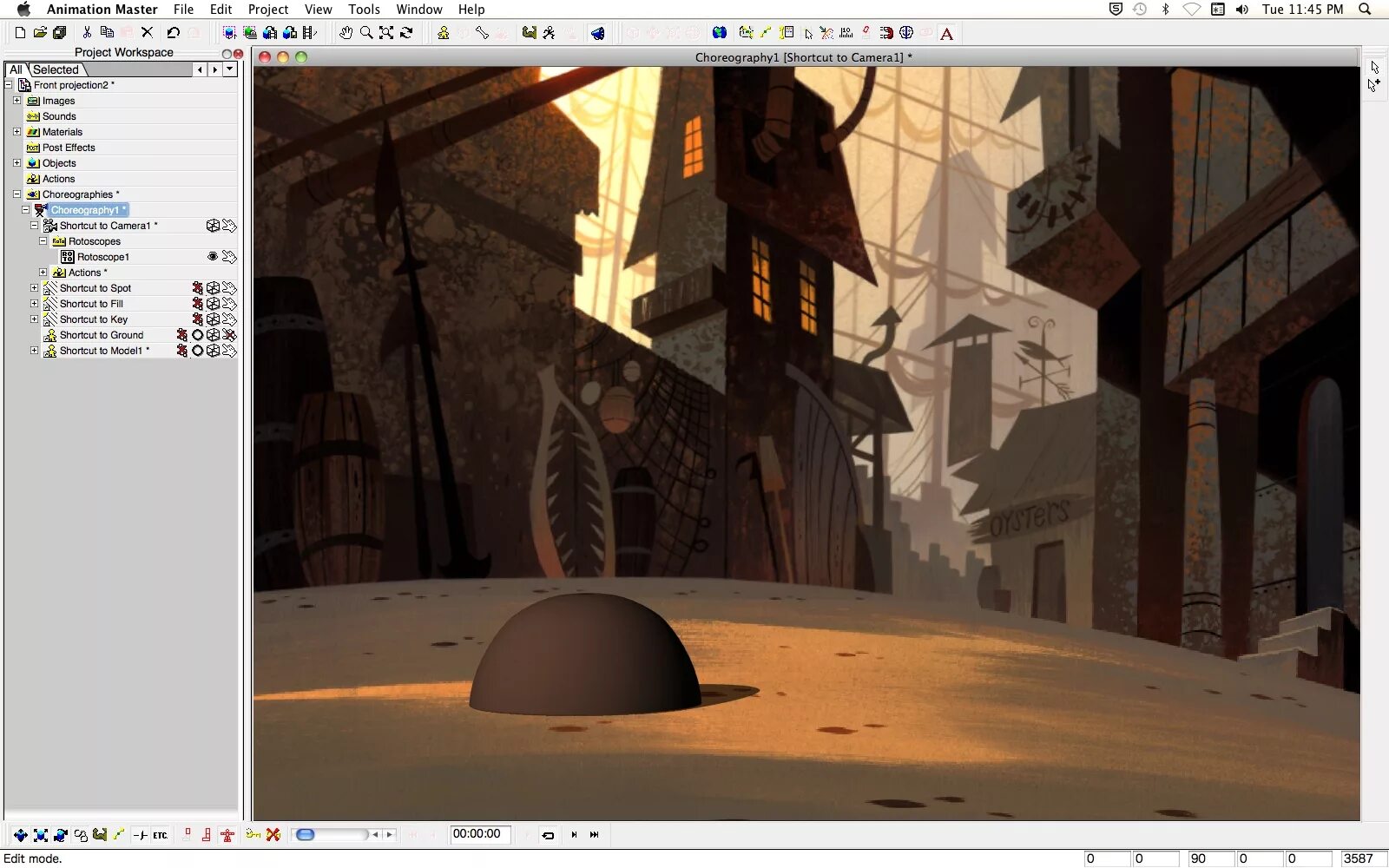This screenshot has width=1389, height=868.
Task: Switch to the Selected tab
Action: click(56, 69)
